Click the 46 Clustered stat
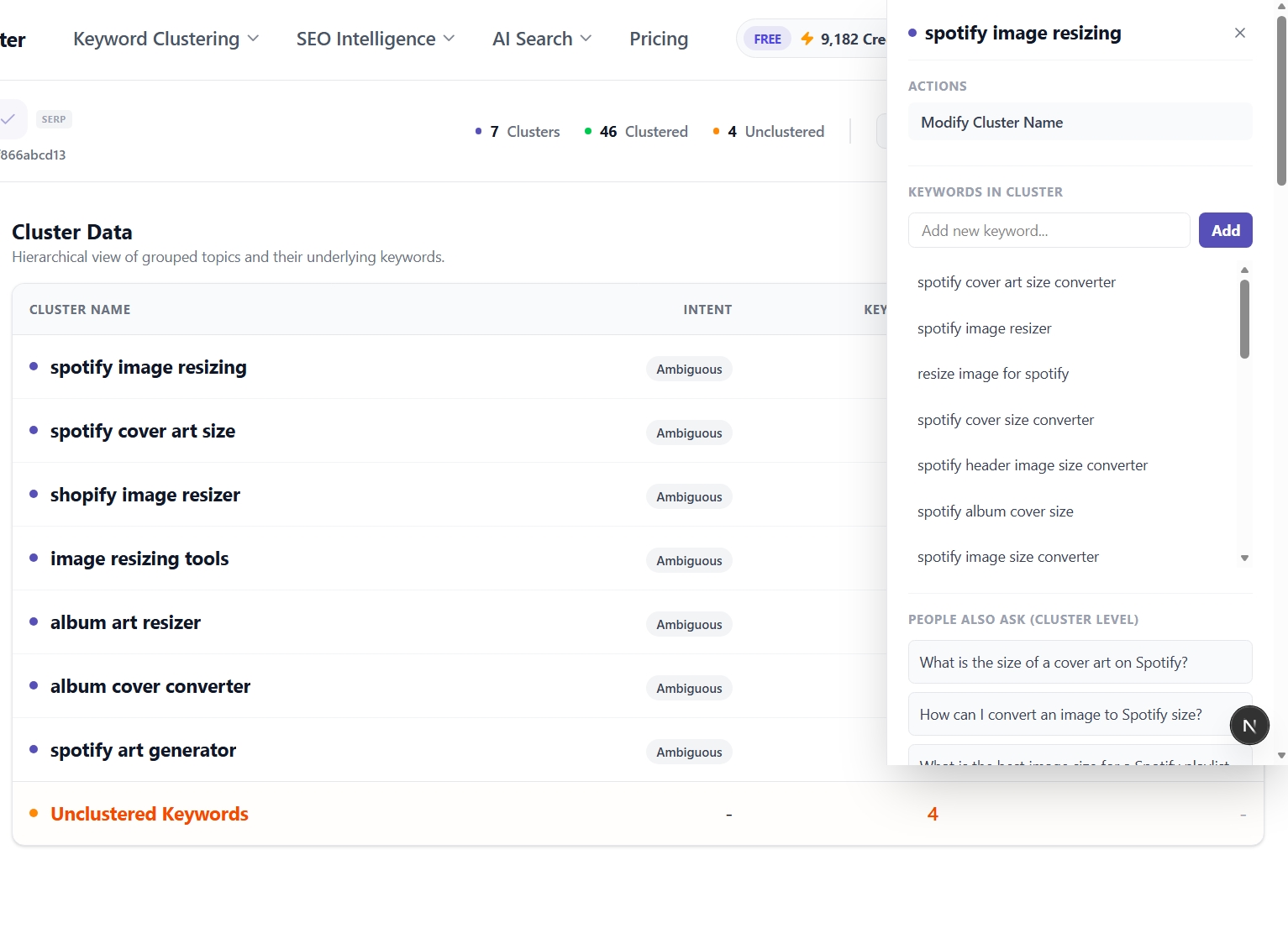 636,132
